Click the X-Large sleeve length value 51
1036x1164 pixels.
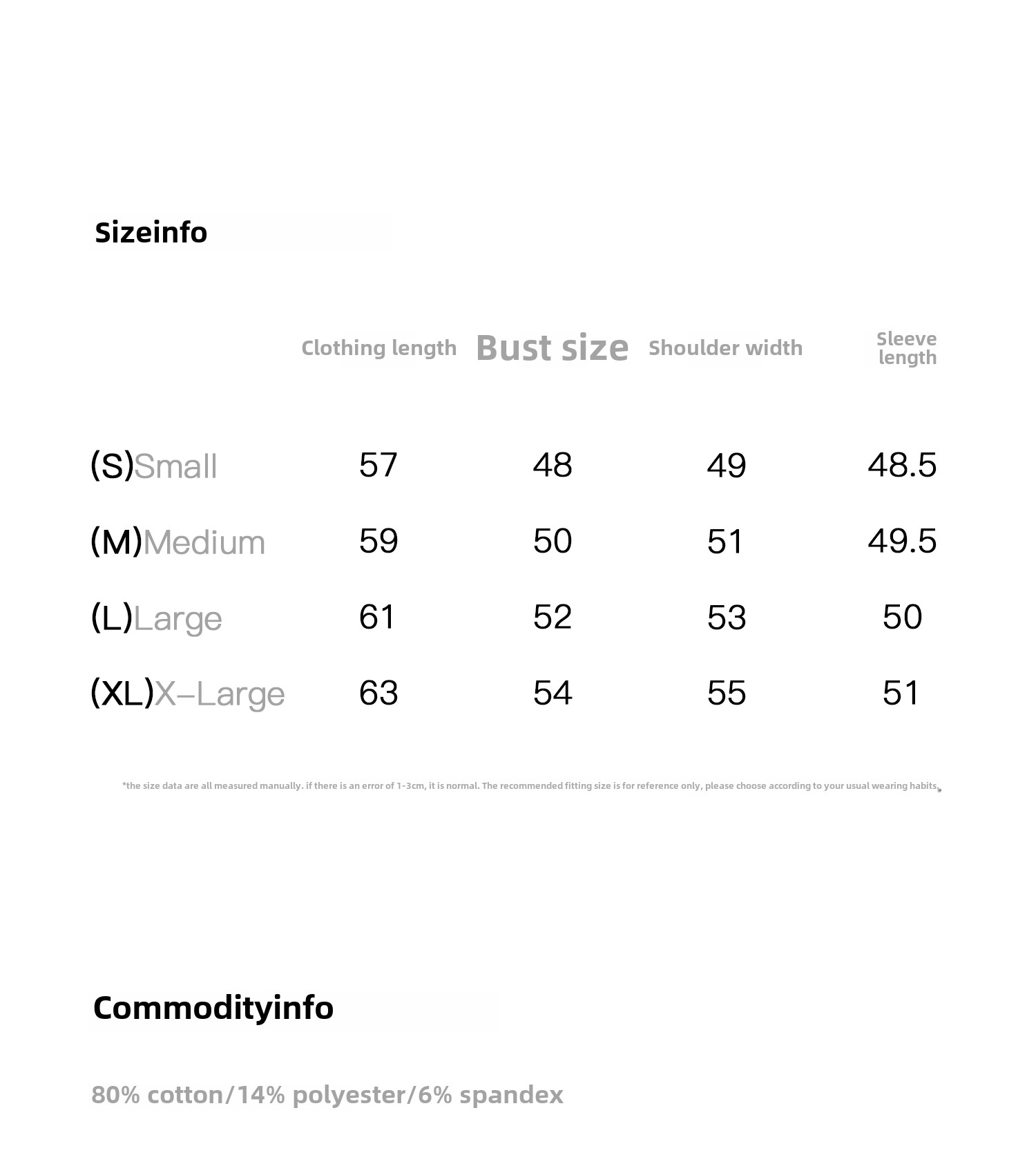tap(901, 693)
